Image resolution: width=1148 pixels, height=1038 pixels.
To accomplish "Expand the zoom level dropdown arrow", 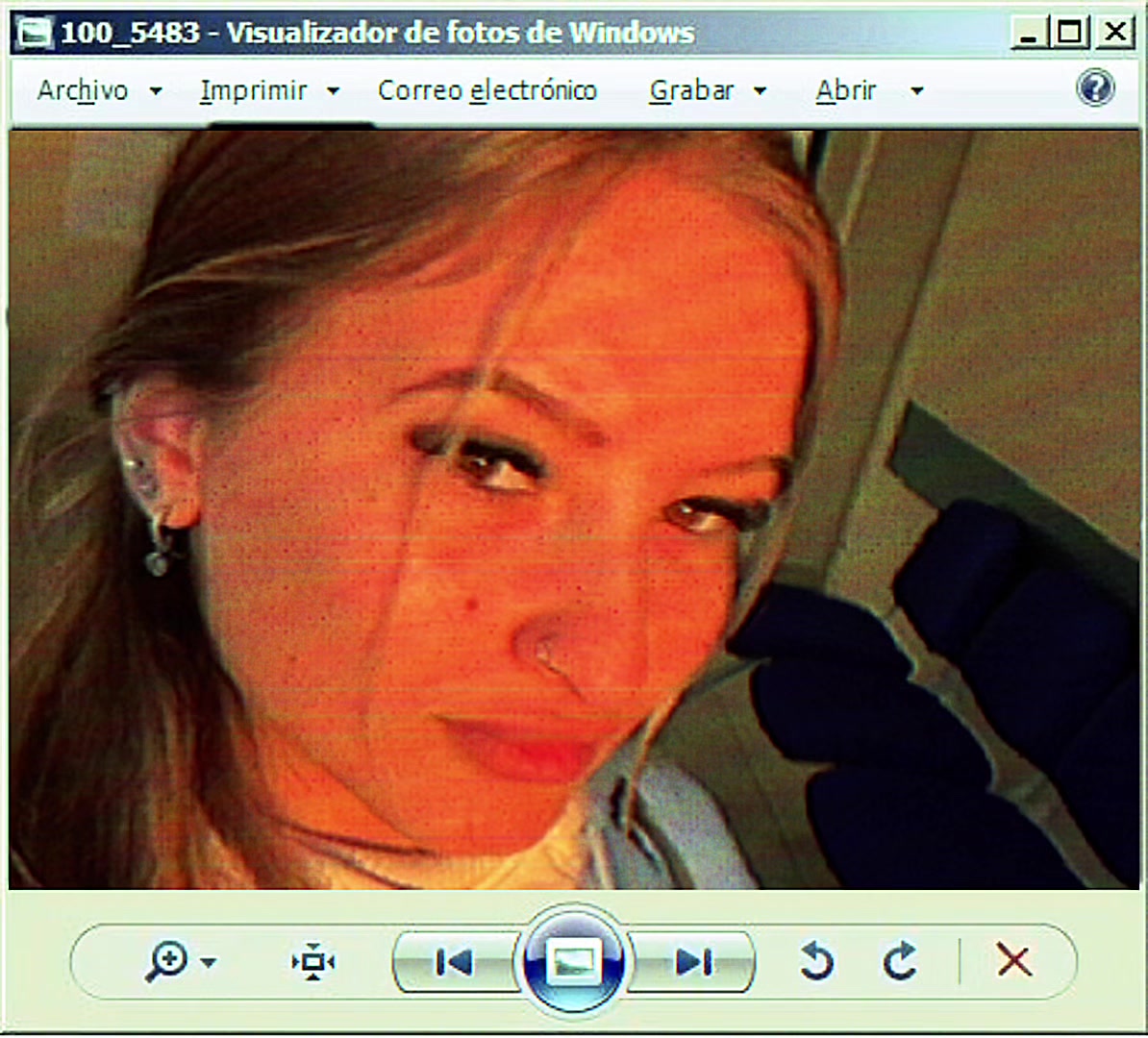I will [209, 963].
